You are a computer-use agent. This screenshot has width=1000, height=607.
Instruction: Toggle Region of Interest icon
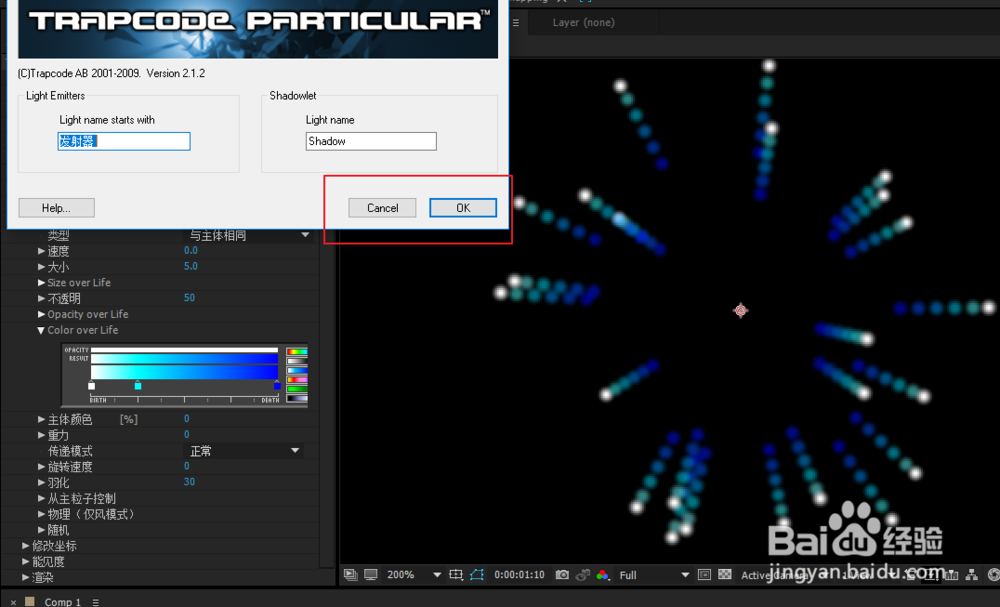point(455,574)
